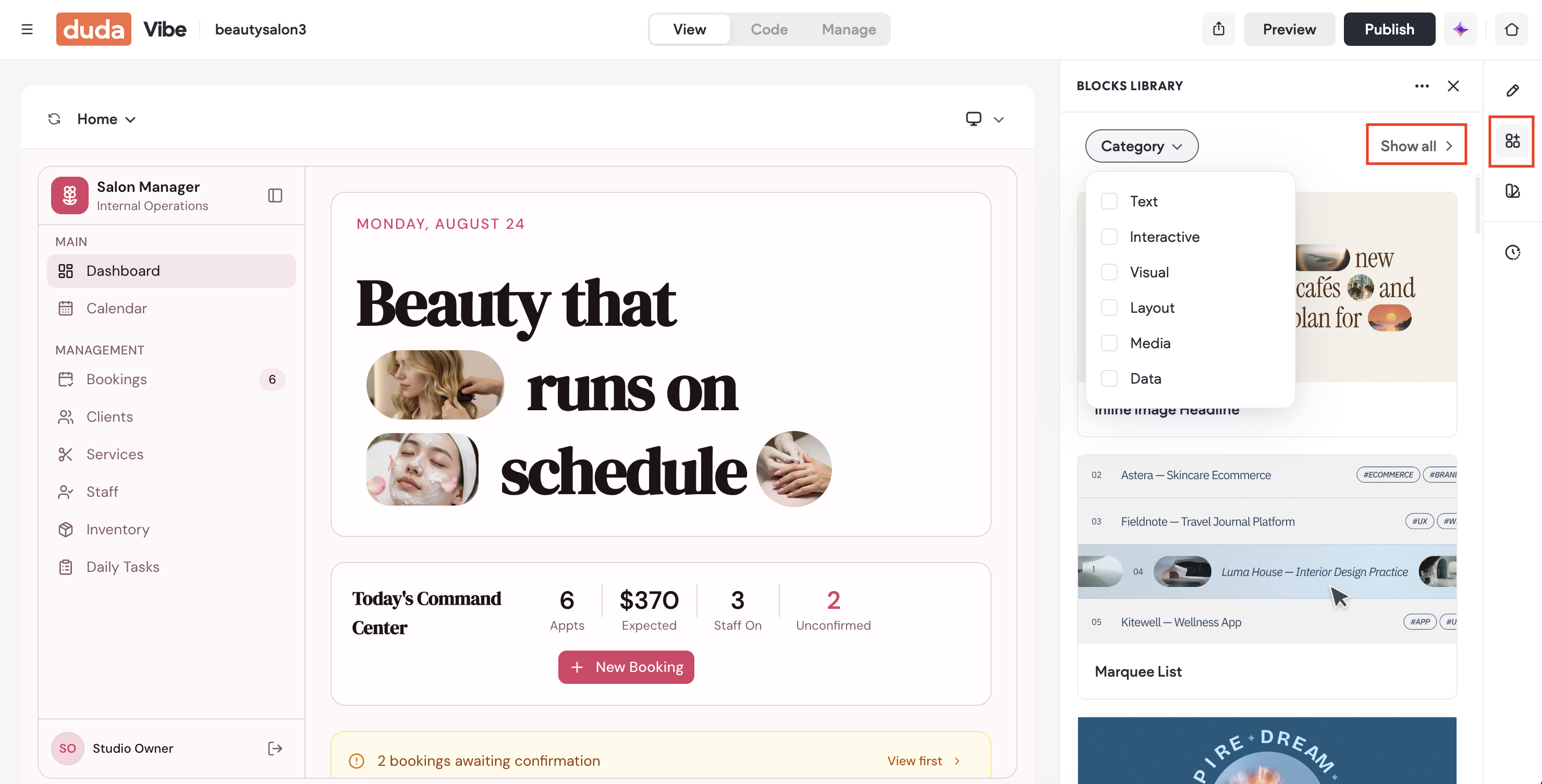Click the SO avatar

coord(68,748)
